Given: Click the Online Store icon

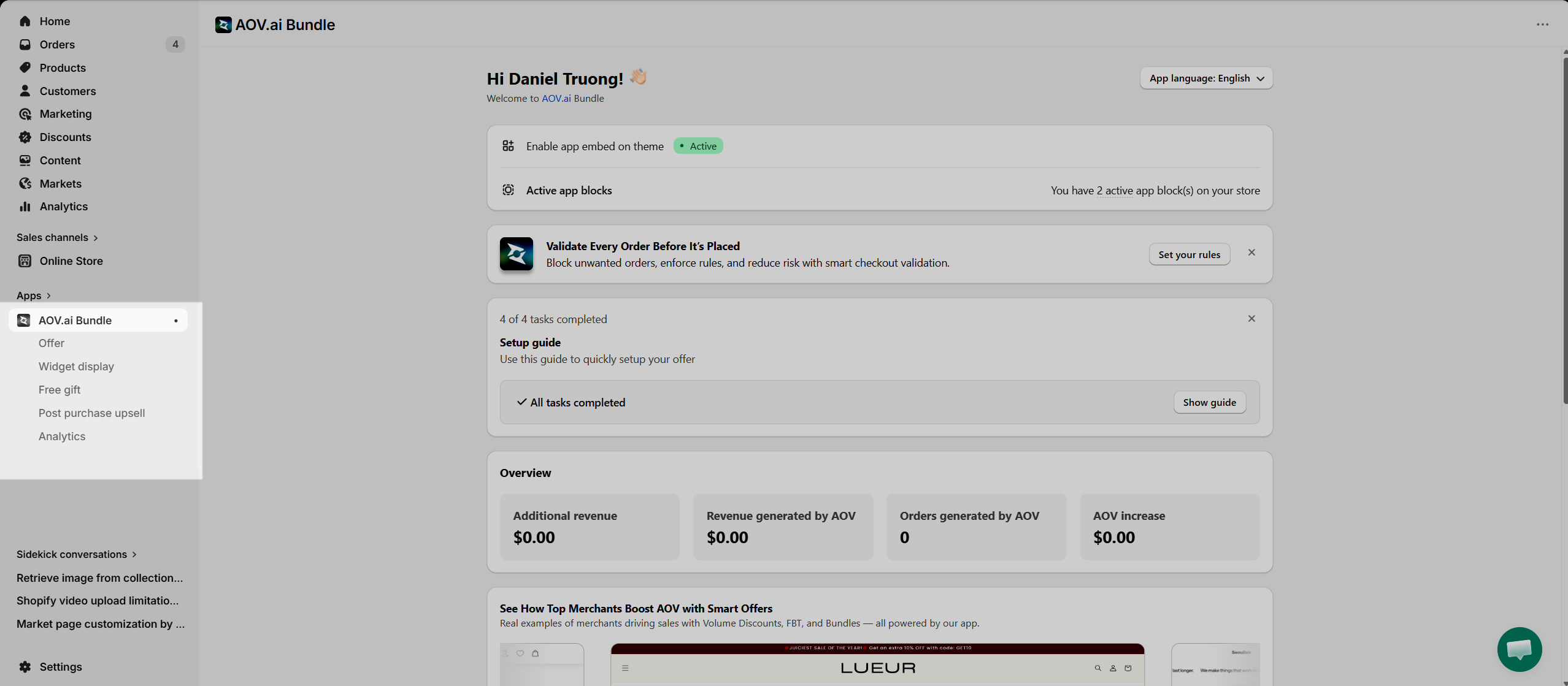Looking at the screenshot, I should 25,261.
